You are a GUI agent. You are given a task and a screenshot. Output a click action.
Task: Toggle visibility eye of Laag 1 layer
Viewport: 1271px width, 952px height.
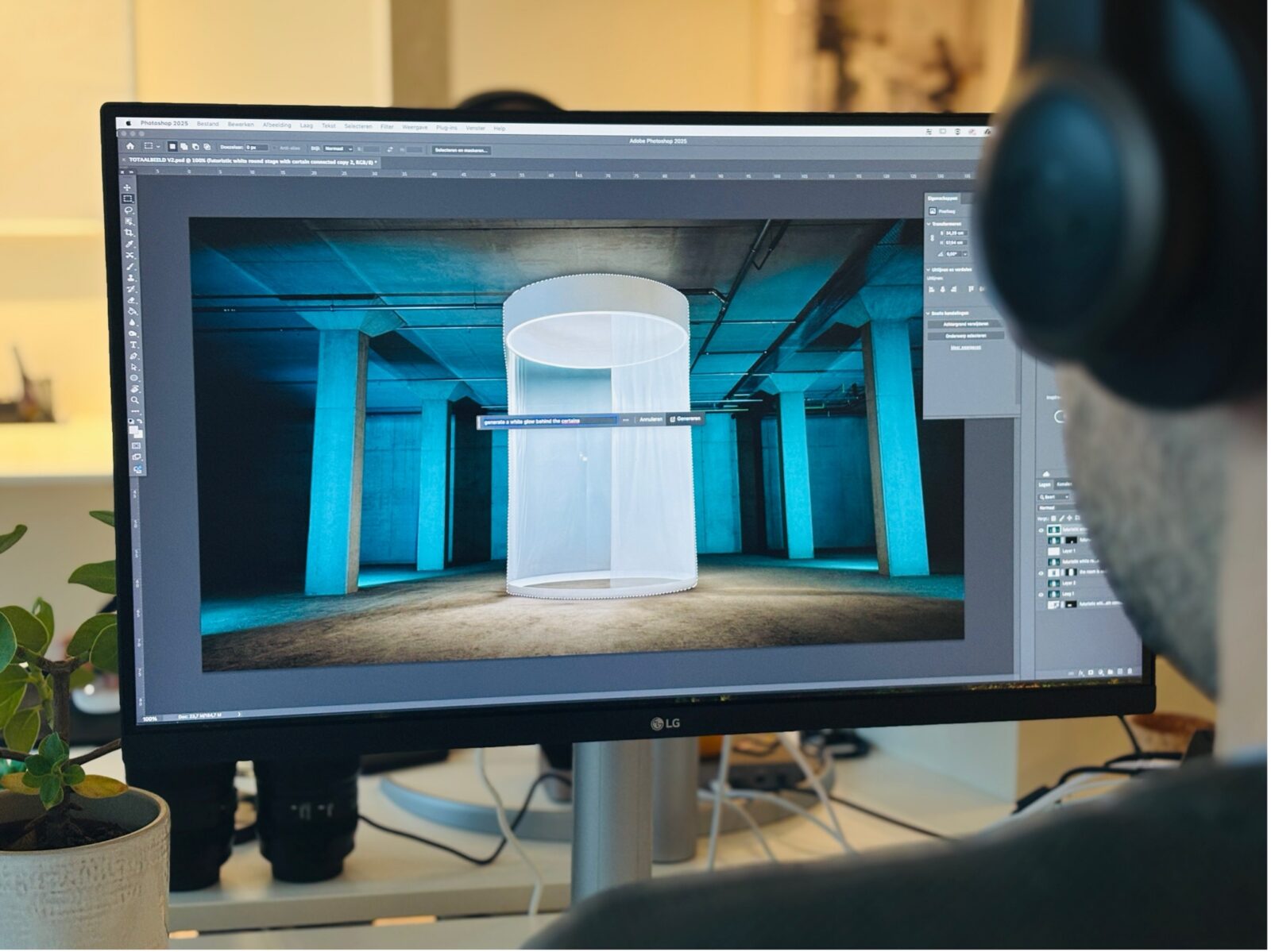point(1041,594)
